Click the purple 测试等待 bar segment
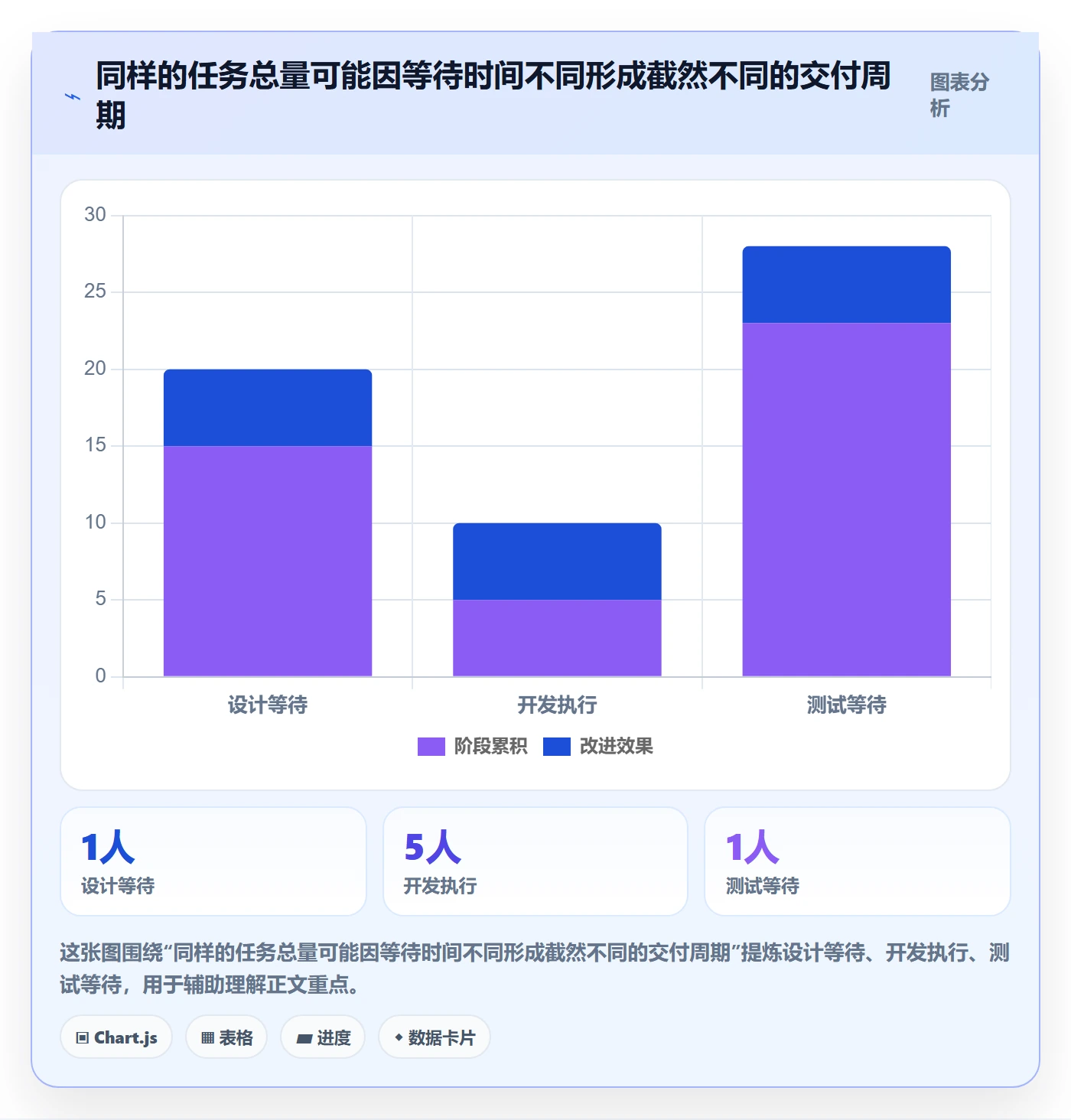1071x1120 pixels. click(x=847, y=500)
